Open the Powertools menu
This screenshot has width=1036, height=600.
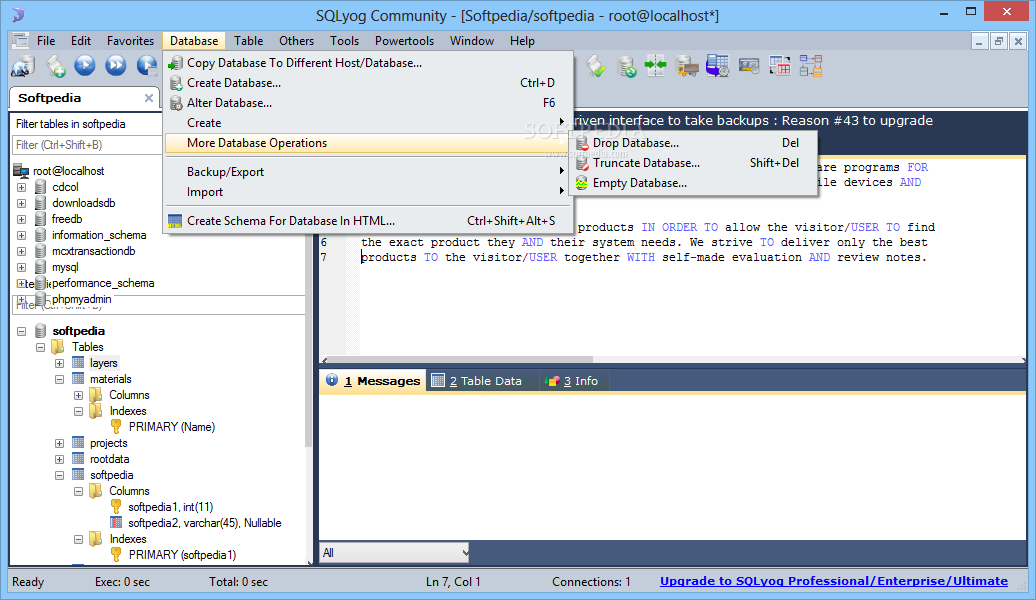click(x=404, y=41)
